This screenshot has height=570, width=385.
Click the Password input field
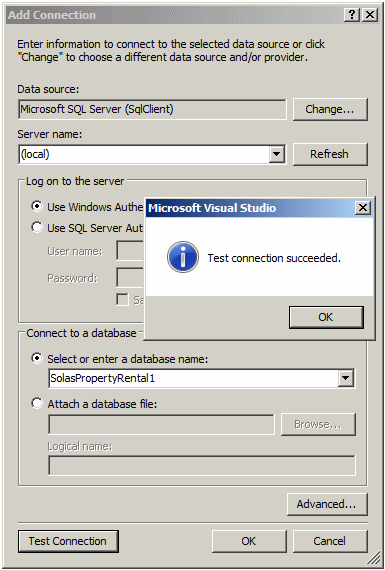[131, 278]
